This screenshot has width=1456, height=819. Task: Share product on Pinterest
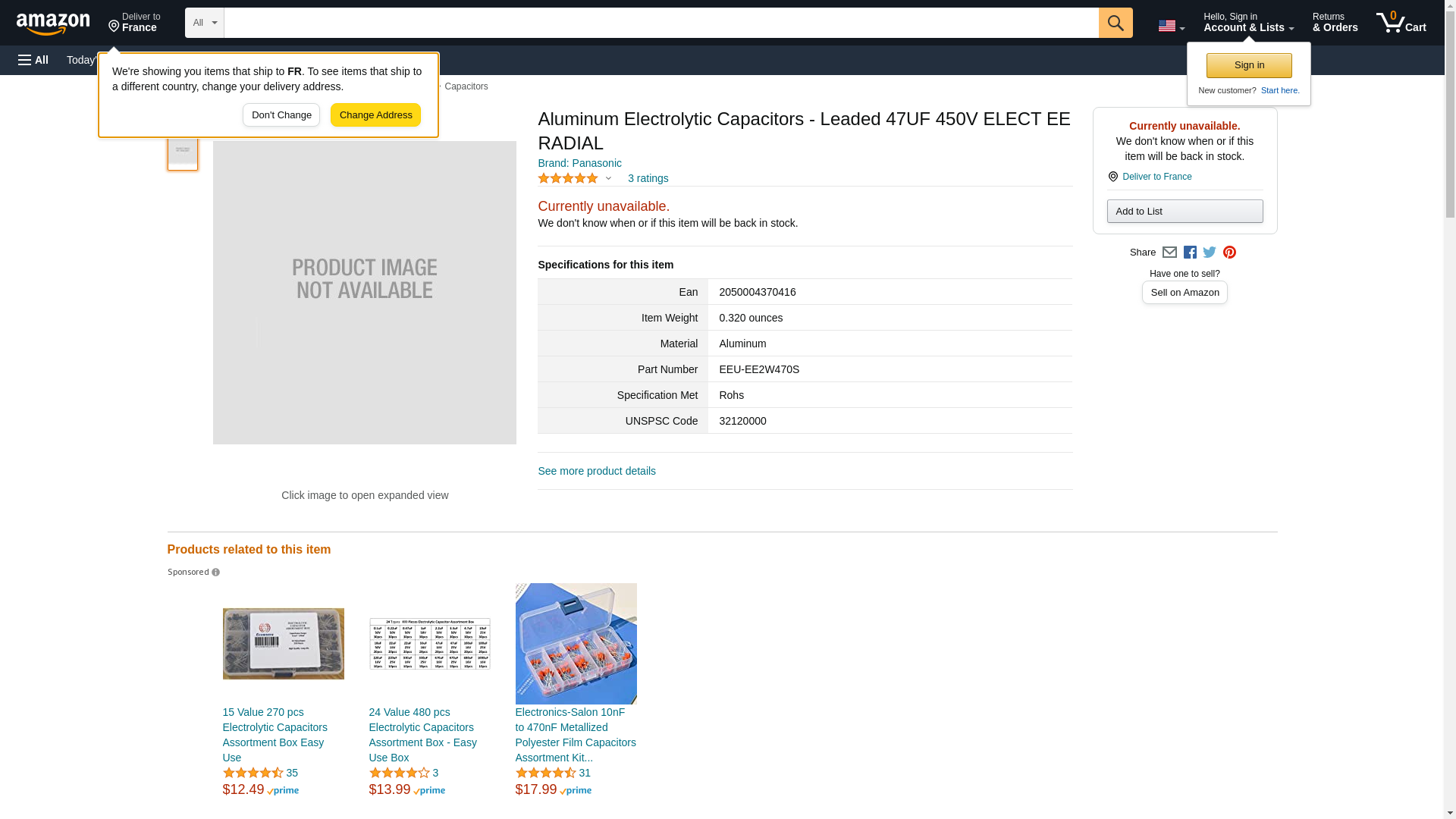point(1229,253)
